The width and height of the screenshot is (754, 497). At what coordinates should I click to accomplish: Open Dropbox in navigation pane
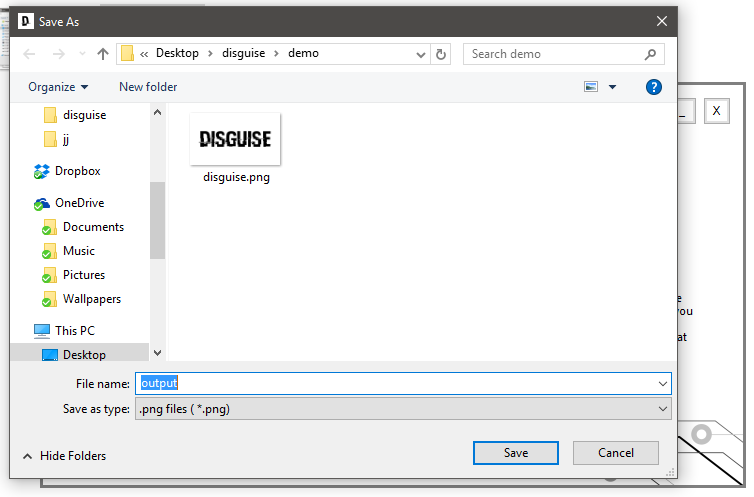point(78,171)
